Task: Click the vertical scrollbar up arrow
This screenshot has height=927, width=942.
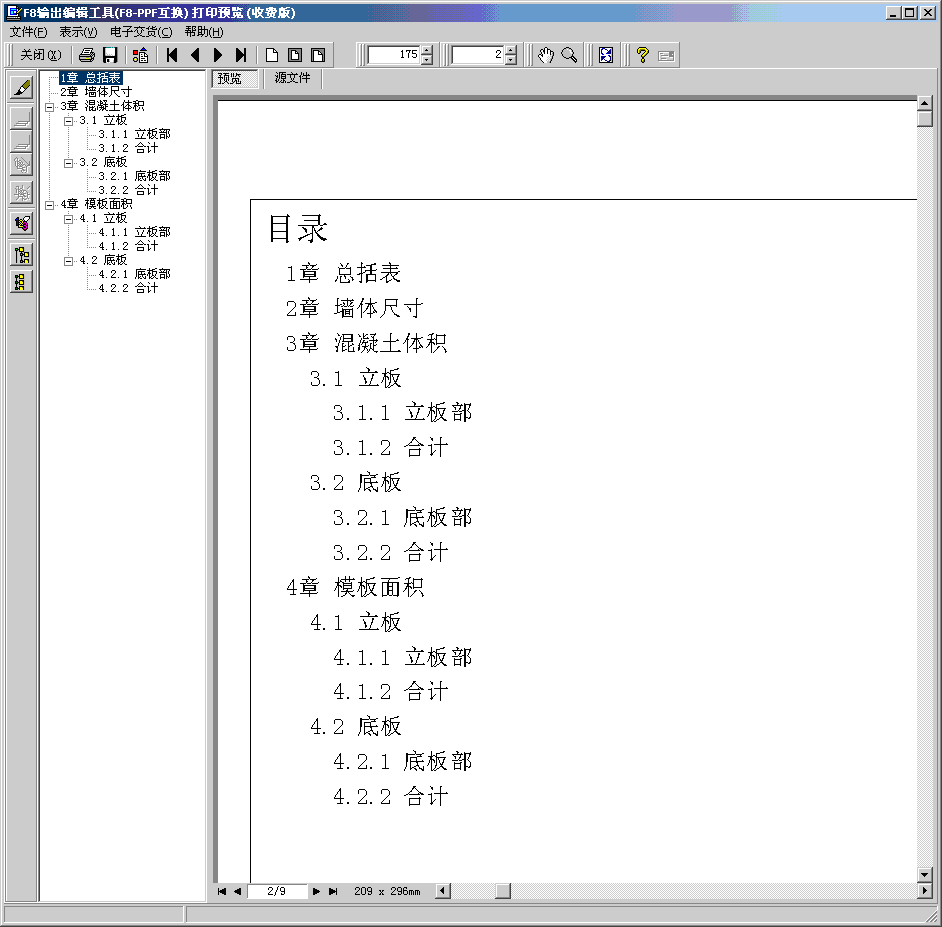Action: (925, 103)
